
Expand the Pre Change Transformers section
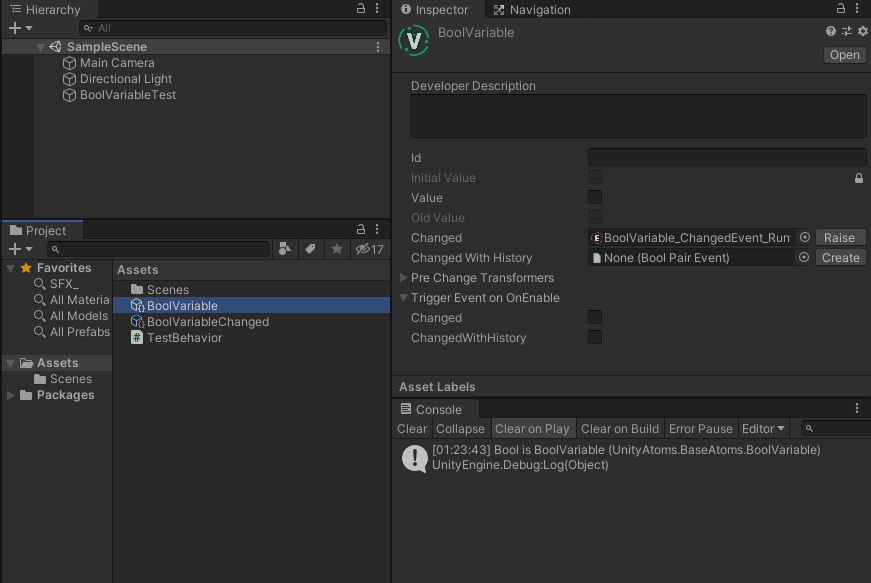(403, 277)
